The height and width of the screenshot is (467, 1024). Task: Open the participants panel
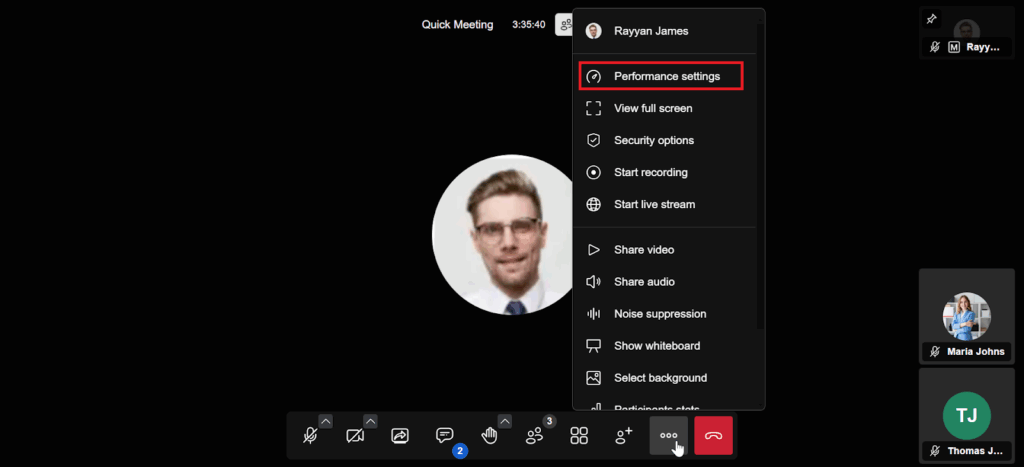coord(535,436)
